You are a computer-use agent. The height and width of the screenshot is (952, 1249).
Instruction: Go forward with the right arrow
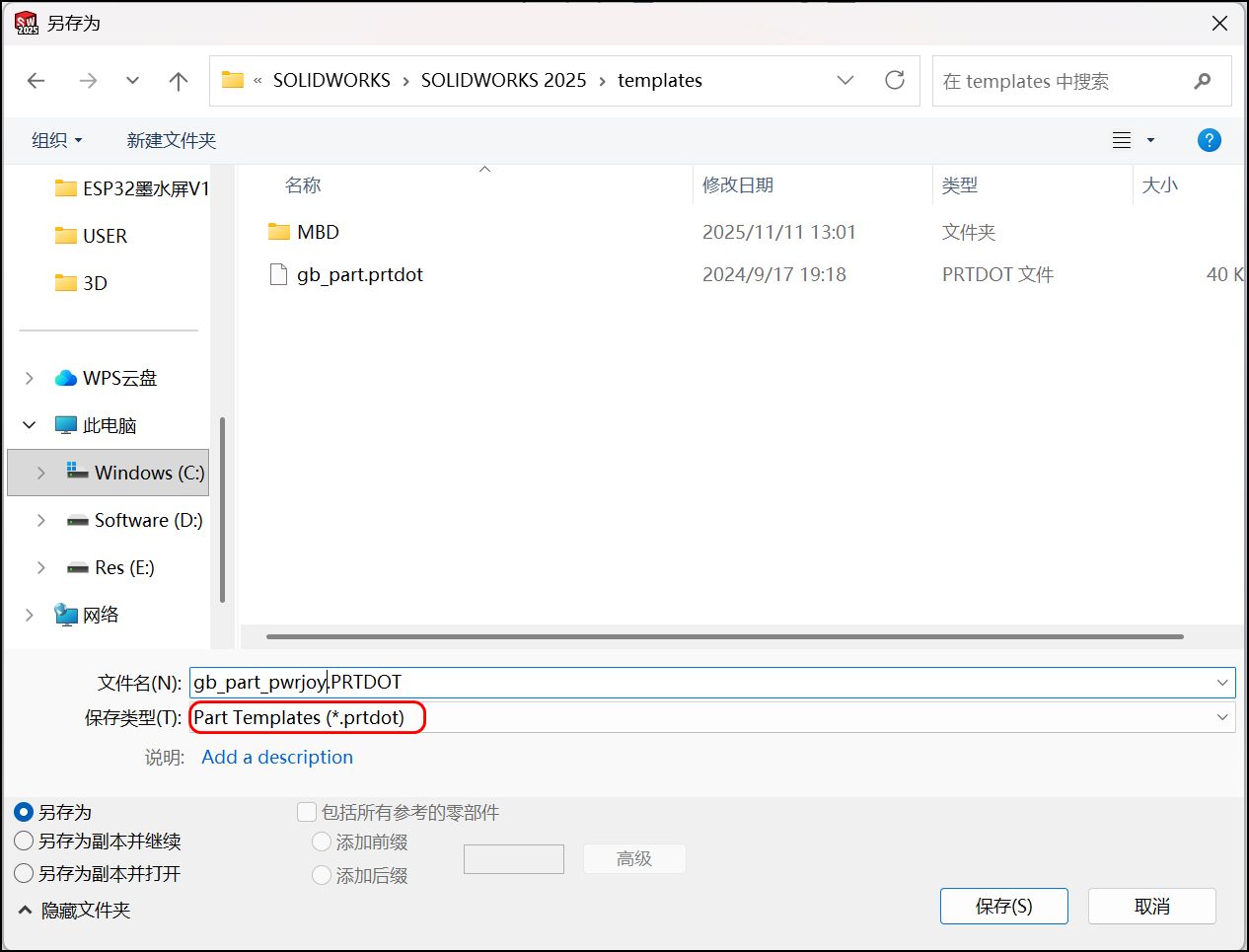click(x=88, y=81)
